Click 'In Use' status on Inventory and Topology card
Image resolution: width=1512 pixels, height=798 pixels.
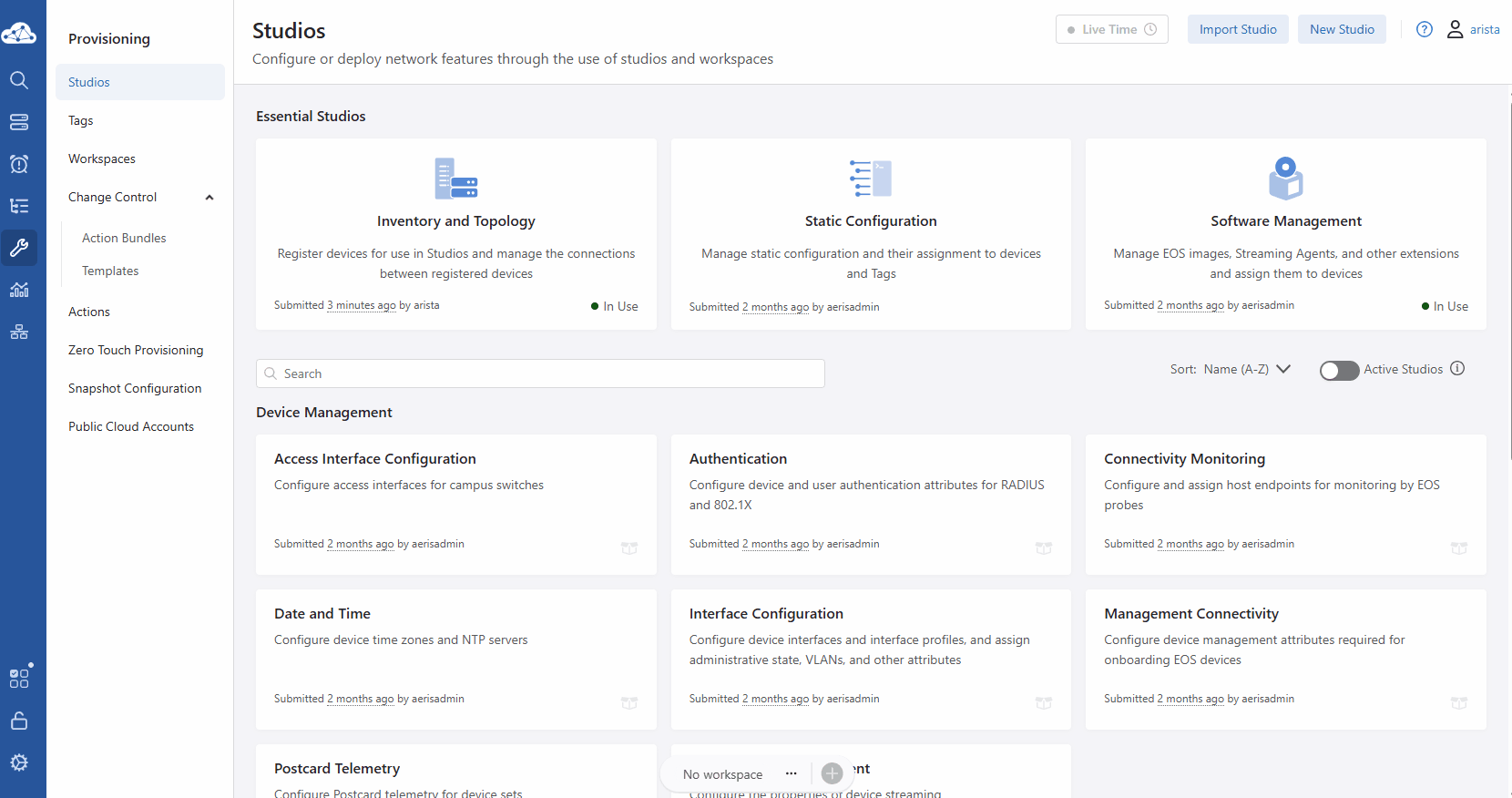(615, 306)
